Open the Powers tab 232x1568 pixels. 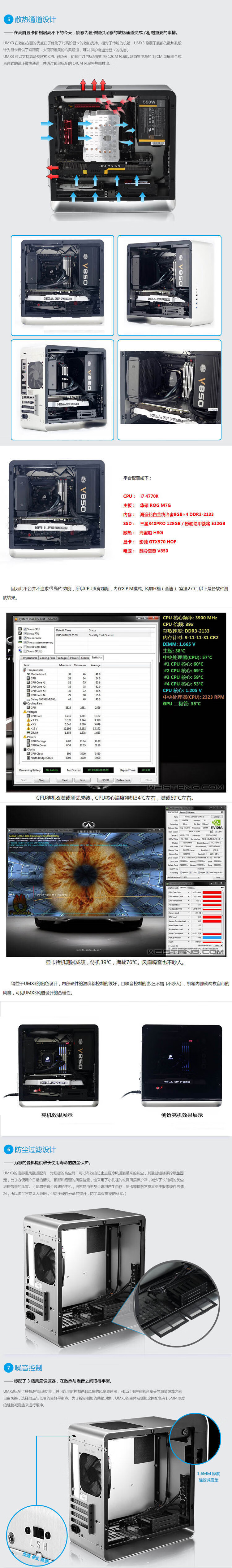pyautogui.click(x=74, y=658)
